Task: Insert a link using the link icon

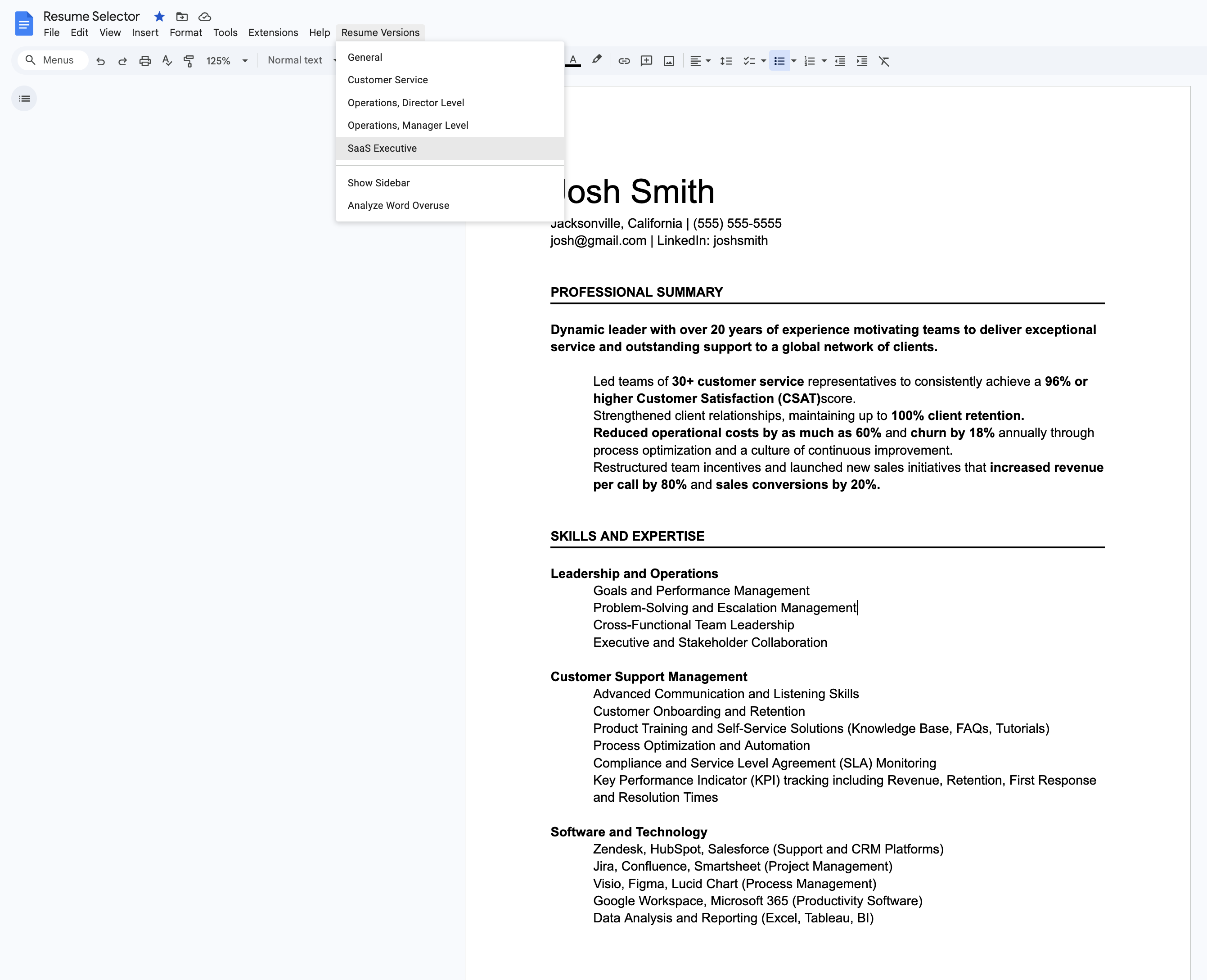Action: pyautogui.click(x=624, y=61)
